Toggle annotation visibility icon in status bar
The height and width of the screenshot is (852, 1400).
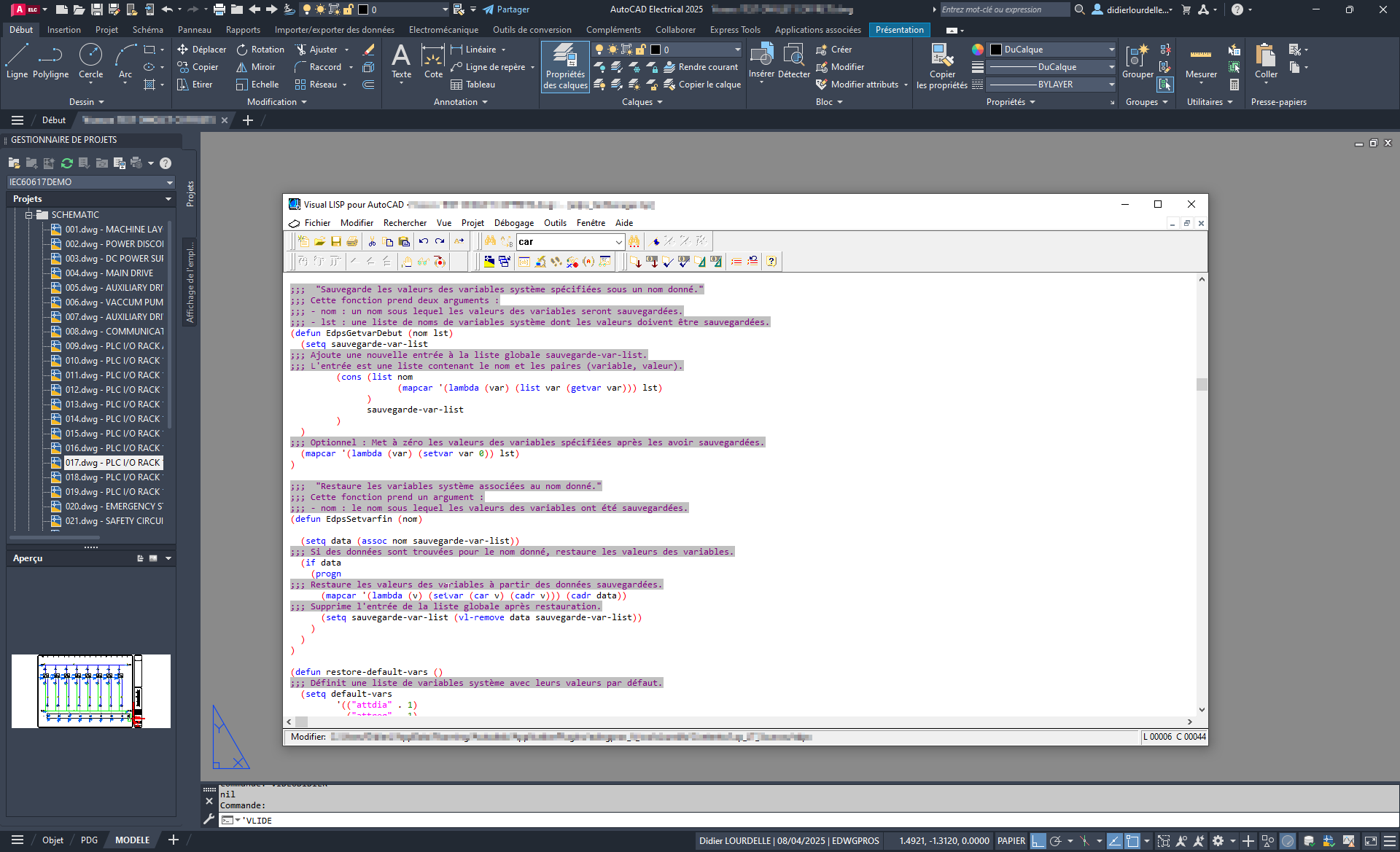click(1182, 841)
